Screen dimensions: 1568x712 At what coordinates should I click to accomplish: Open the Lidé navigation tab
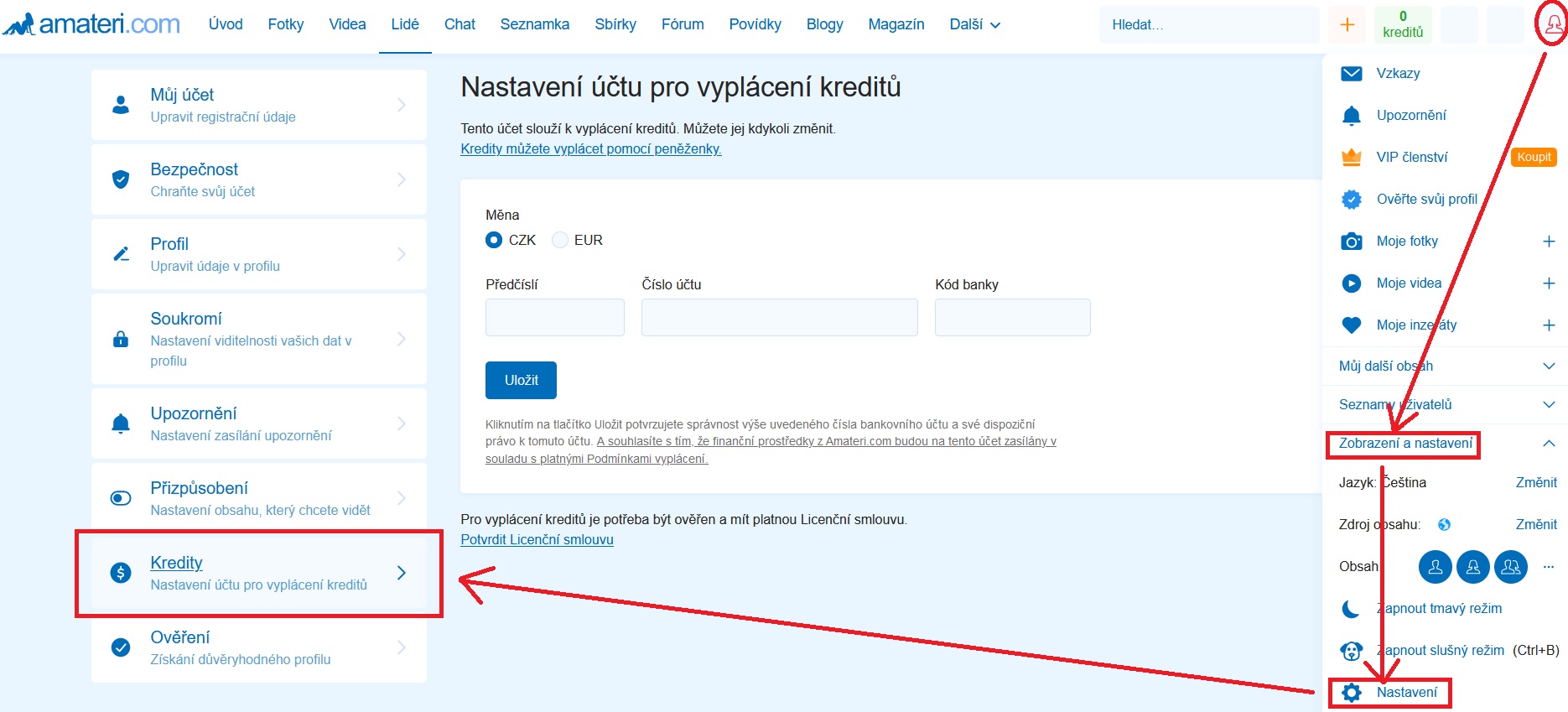click(x=405, y=25)
